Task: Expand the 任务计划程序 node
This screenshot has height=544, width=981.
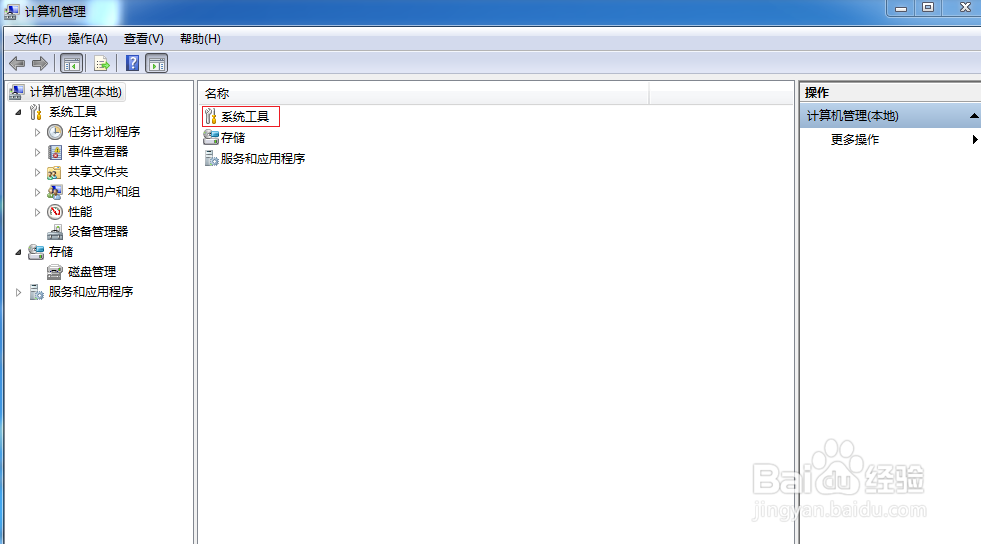Action: click(x=37, y=133)
